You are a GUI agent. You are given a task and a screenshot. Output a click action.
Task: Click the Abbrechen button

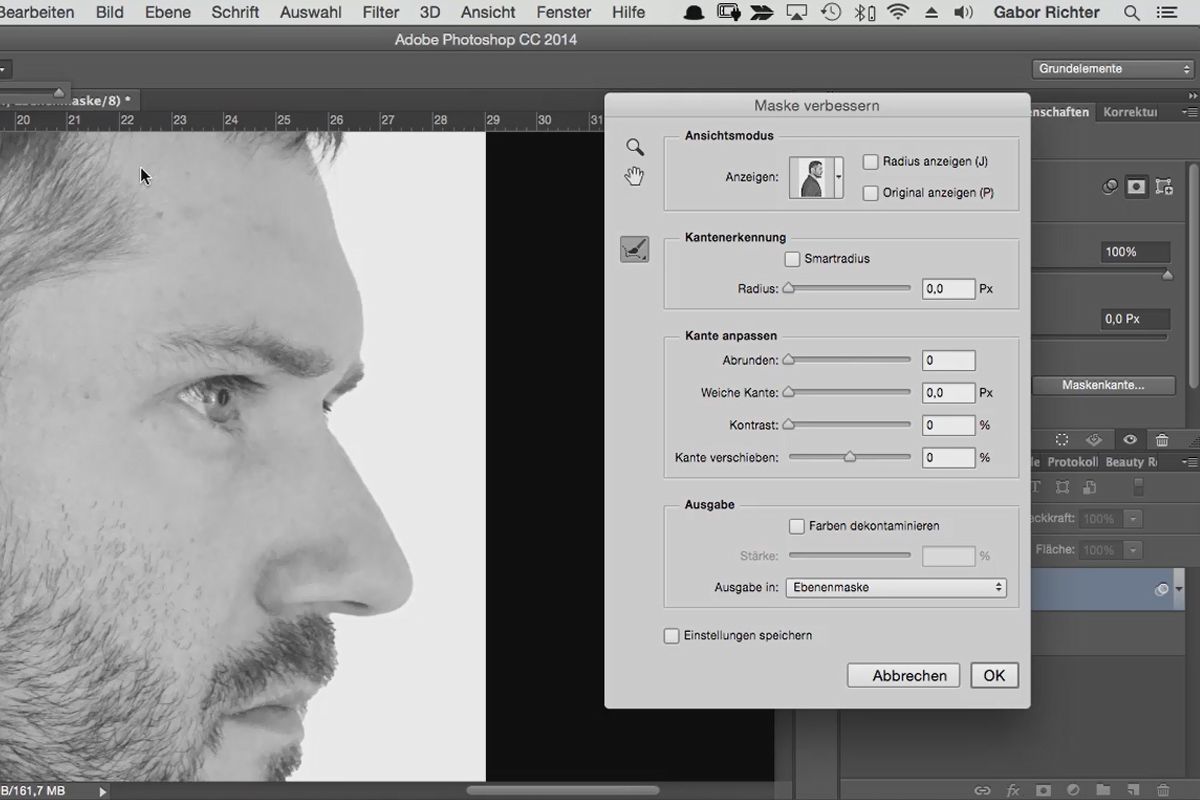click(x=904, y=676)
